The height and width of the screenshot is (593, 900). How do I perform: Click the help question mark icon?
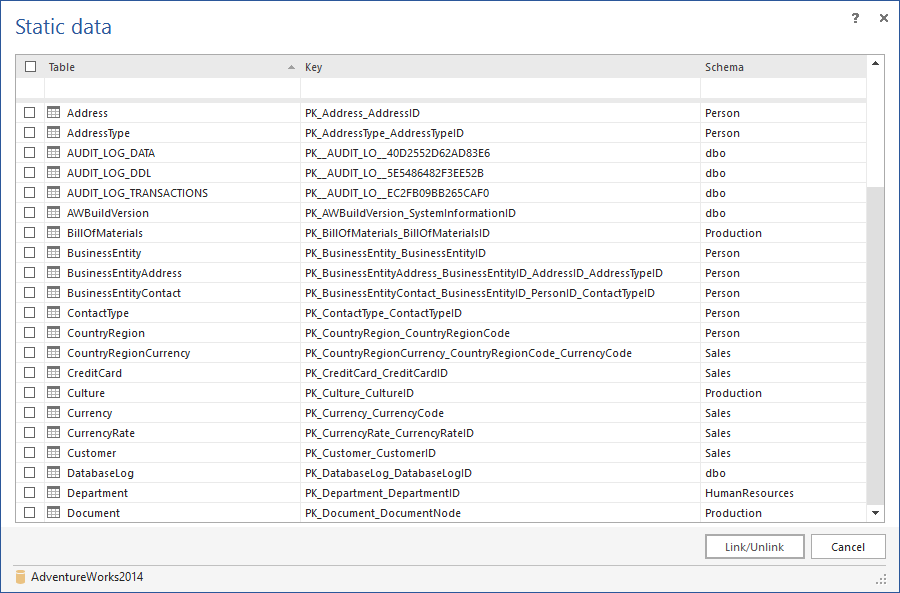coord(855,18)
